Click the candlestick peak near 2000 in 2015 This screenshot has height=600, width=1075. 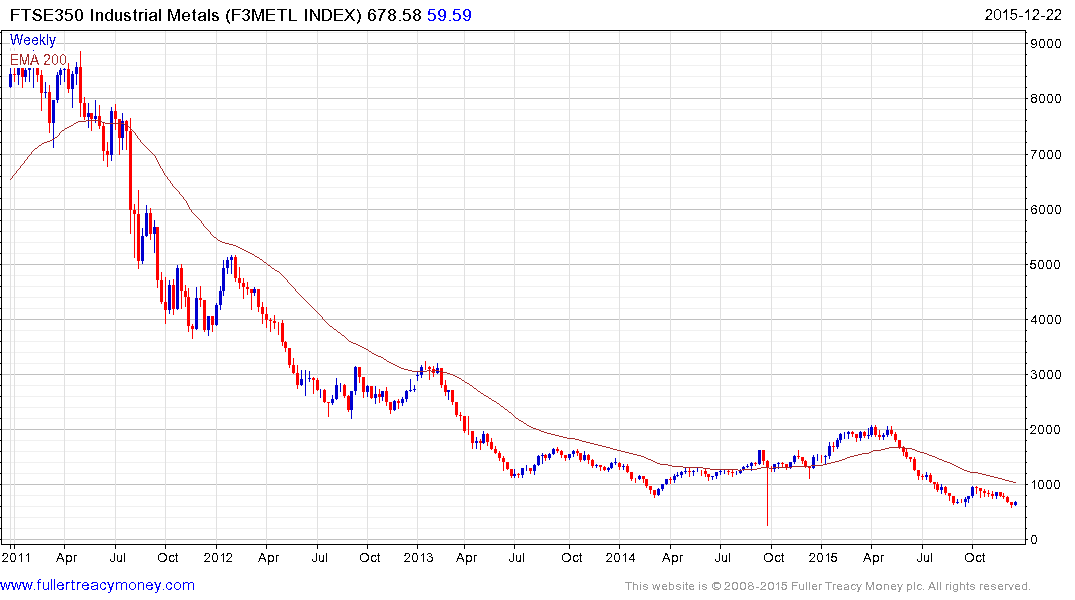(873, 431)
